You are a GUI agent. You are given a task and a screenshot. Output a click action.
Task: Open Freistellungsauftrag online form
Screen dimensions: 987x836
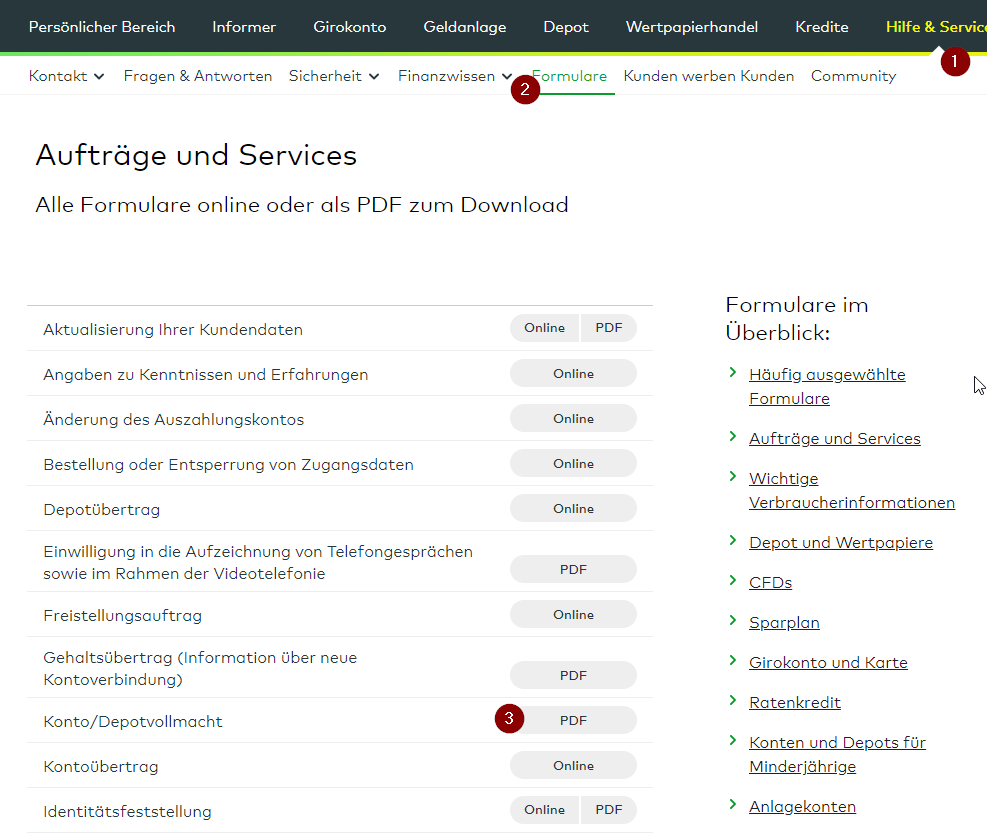pos(573,615)
